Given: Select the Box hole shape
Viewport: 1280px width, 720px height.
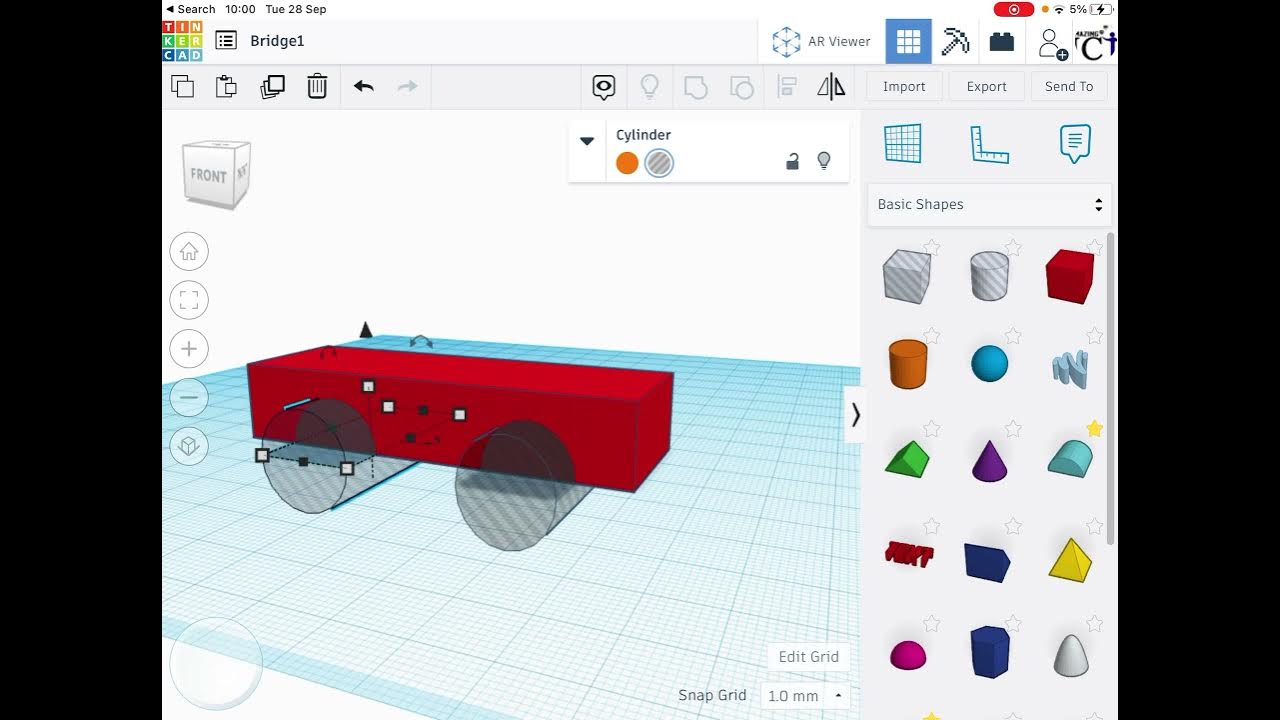Looking at the screenshot, I should [x=907, y=276].
